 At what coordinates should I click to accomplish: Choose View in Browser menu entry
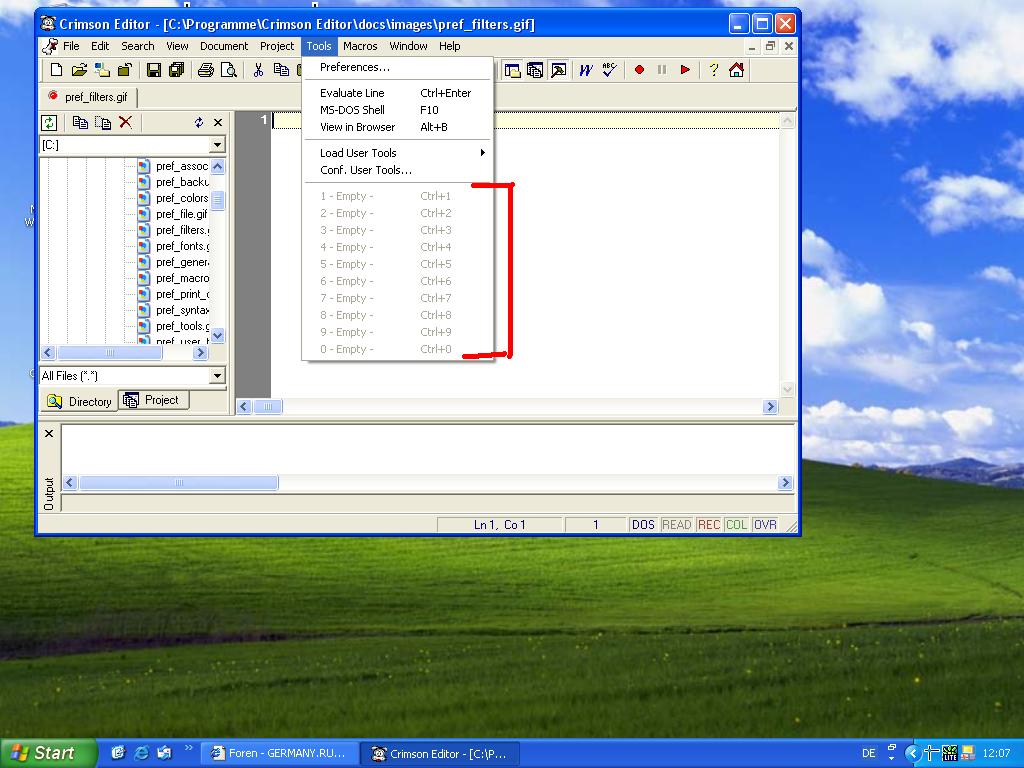tap(398, 127)
